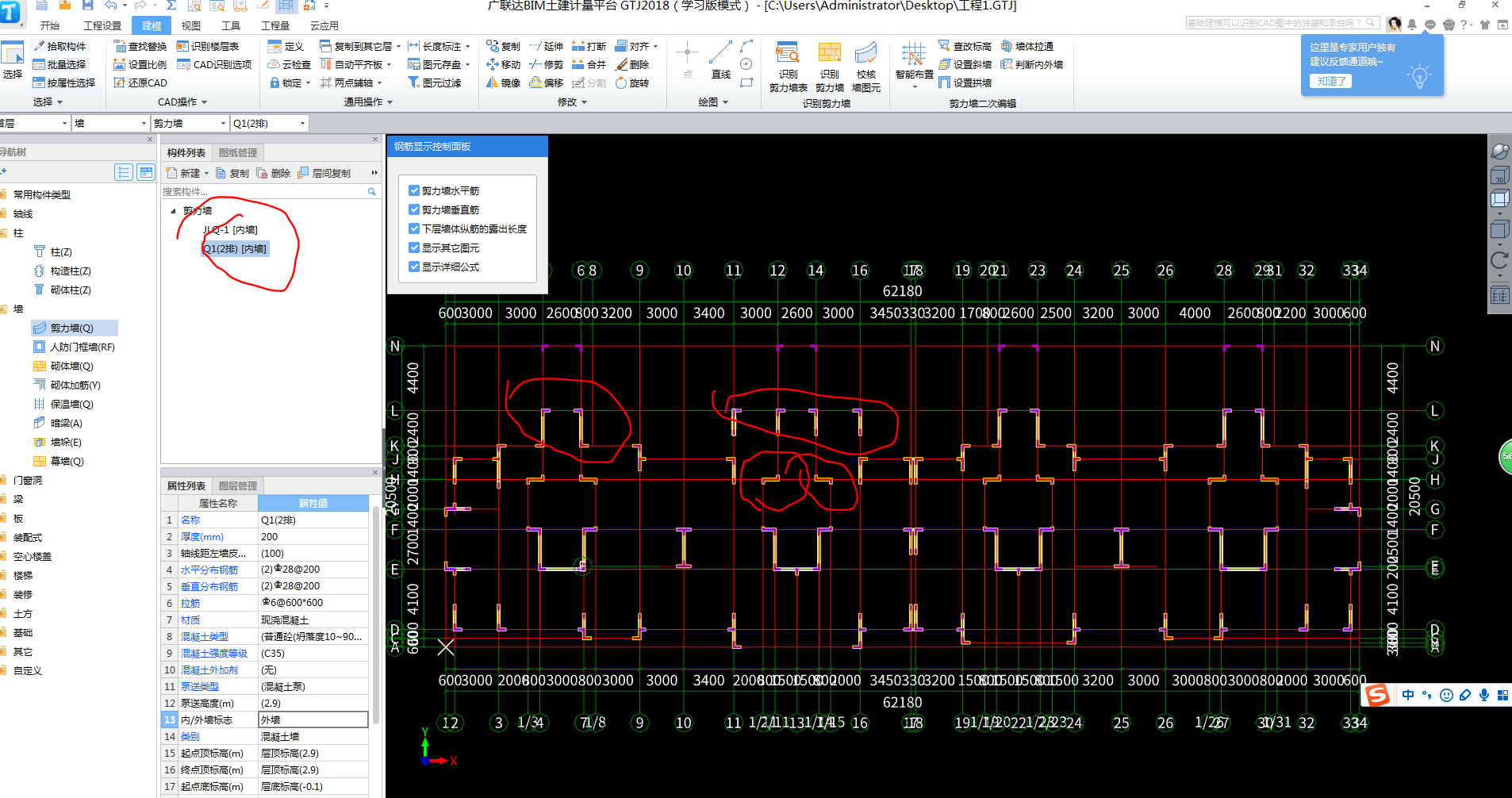This screenshot has width=1512, height=798.
Task: Select the 移动 move tool
Action: tap(504, 64)
